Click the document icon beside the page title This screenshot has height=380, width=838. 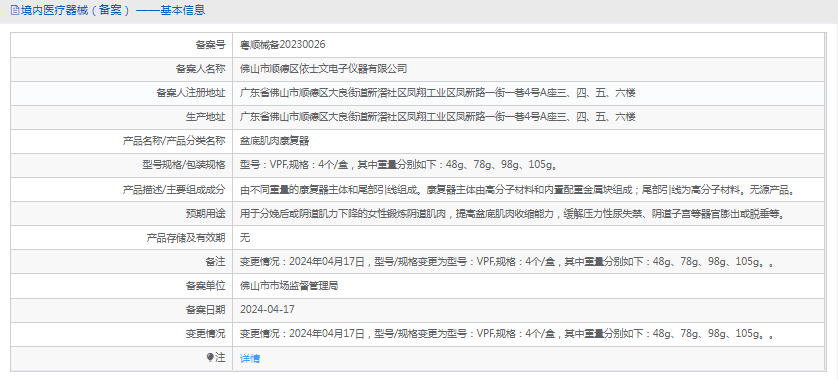click(x=14, y=10)
